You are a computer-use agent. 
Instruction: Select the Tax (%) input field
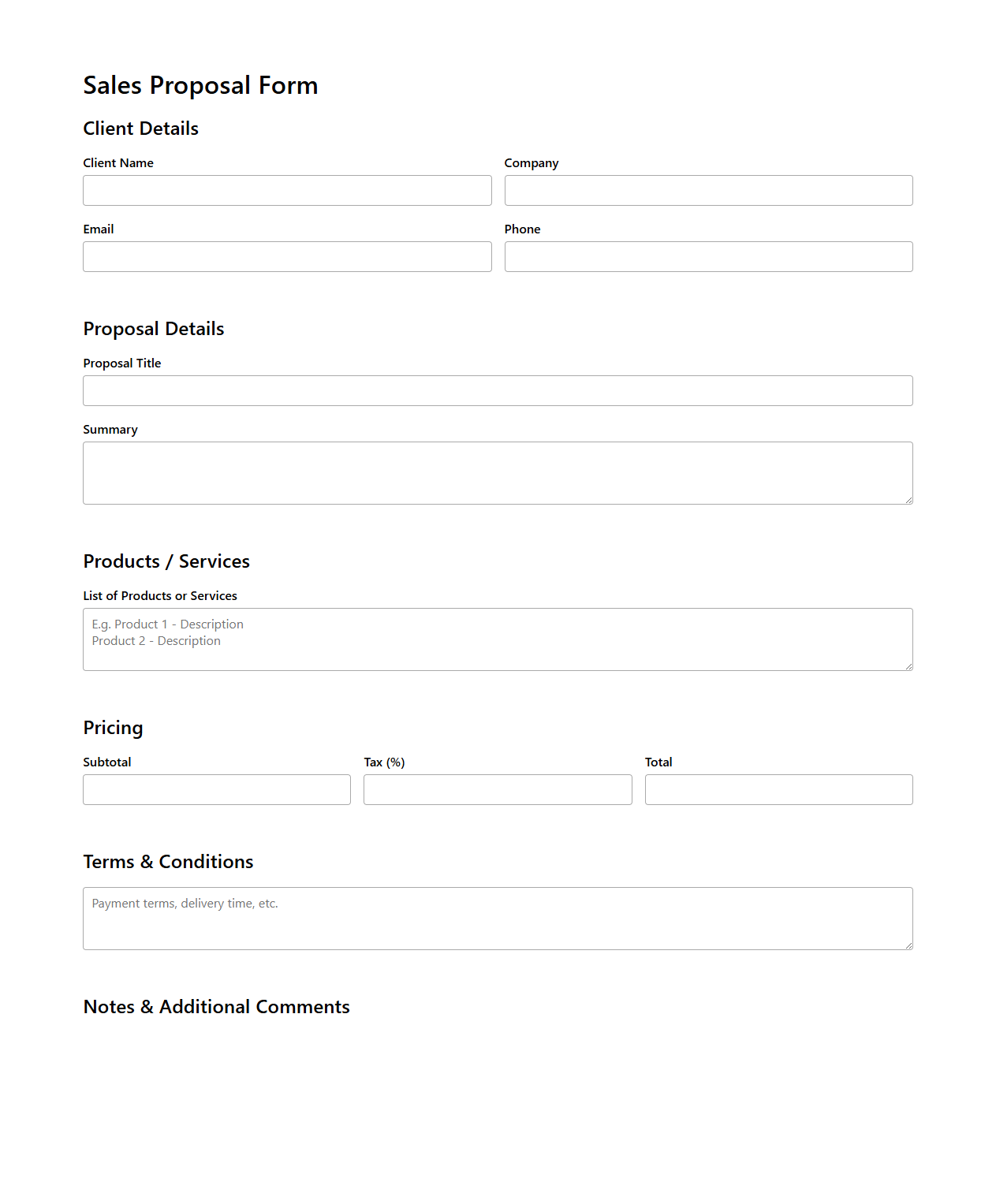[497, 789]
